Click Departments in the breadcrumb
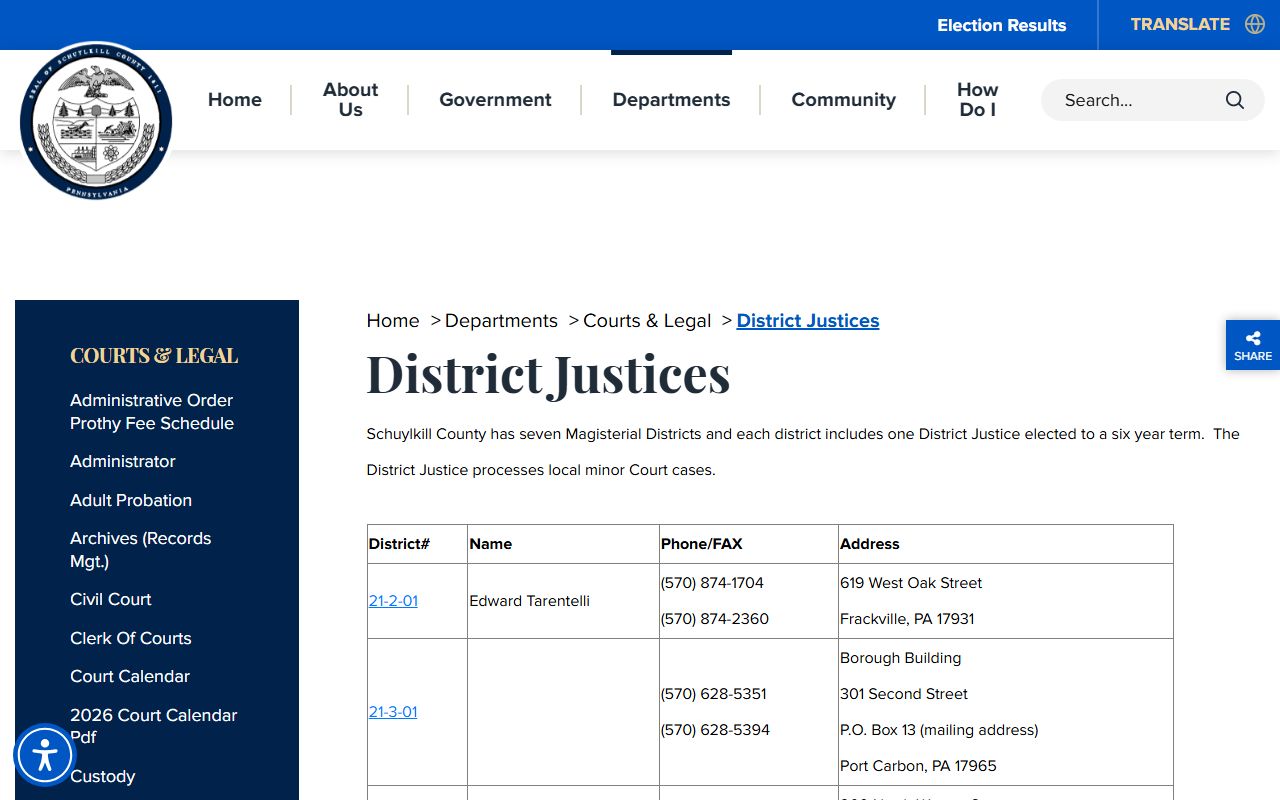The width and height of the screenshot is (1280, 800). pos(501,321)
